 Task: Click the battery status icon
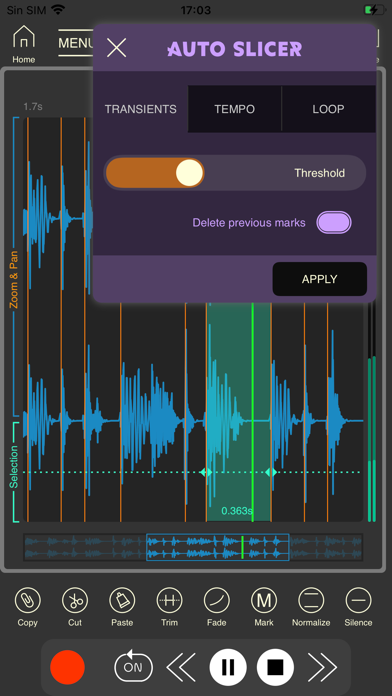pyautogui.click(x=374, y=10)
